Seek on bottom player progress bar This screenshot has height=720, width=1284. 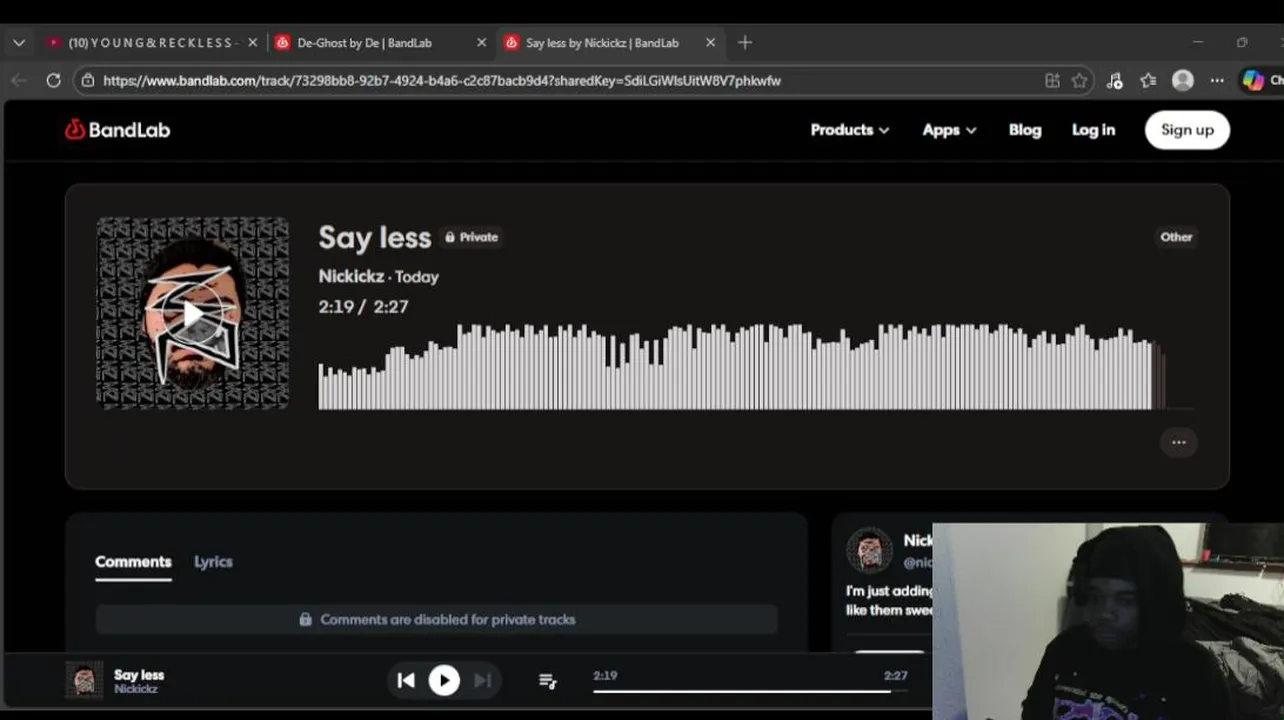coord(750,690)
